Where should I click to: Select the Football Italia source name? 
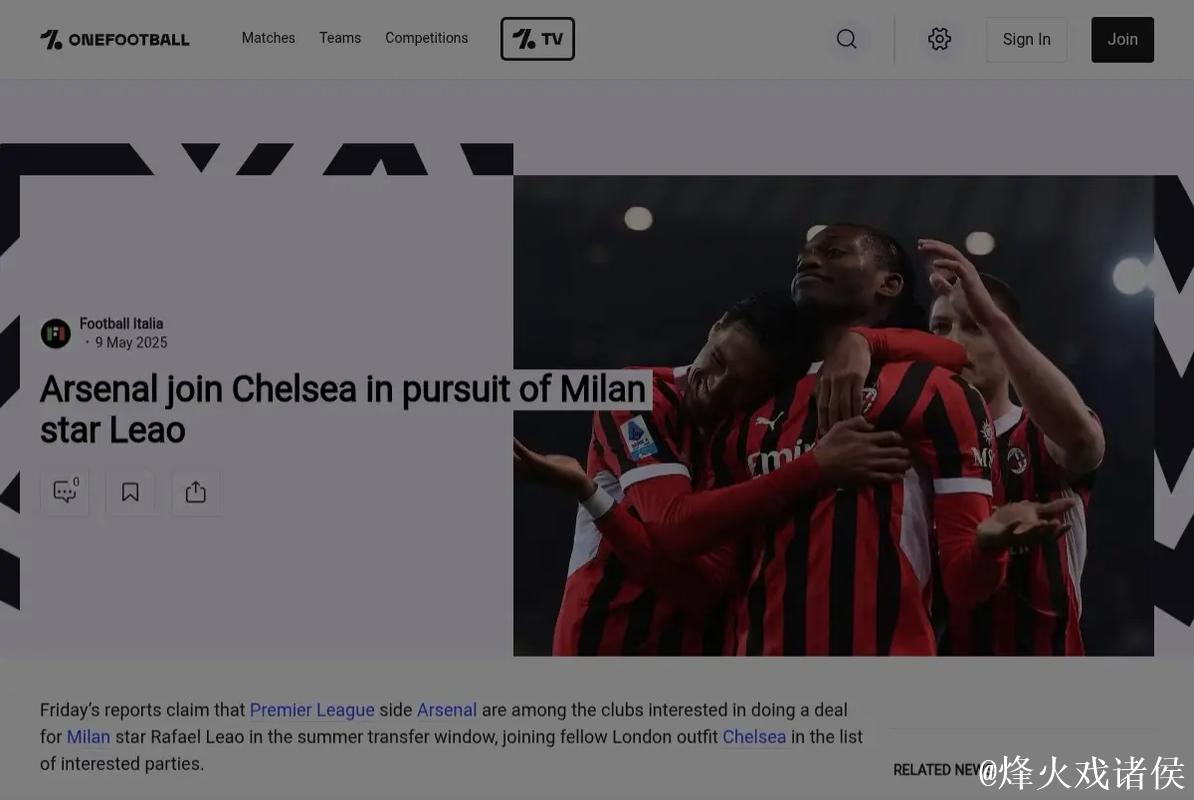pyautogui.click(x=121, y=324)
